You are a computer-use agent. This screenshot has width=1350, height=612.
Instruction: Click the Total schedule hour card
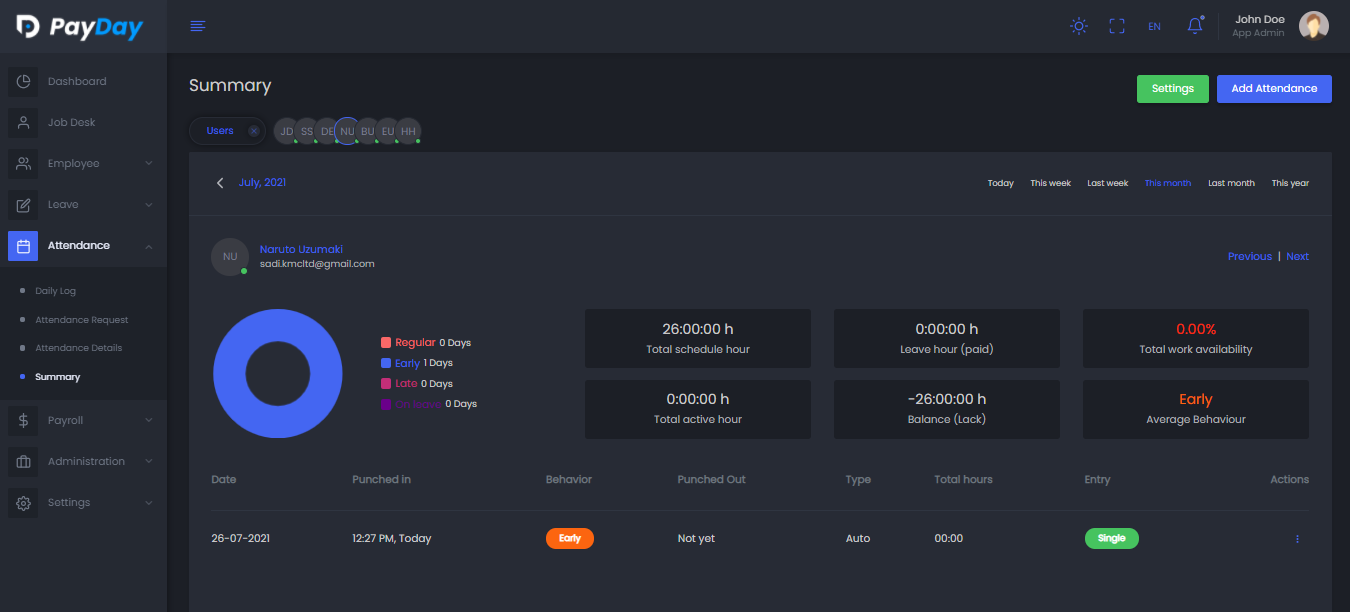tap(698, 338)
